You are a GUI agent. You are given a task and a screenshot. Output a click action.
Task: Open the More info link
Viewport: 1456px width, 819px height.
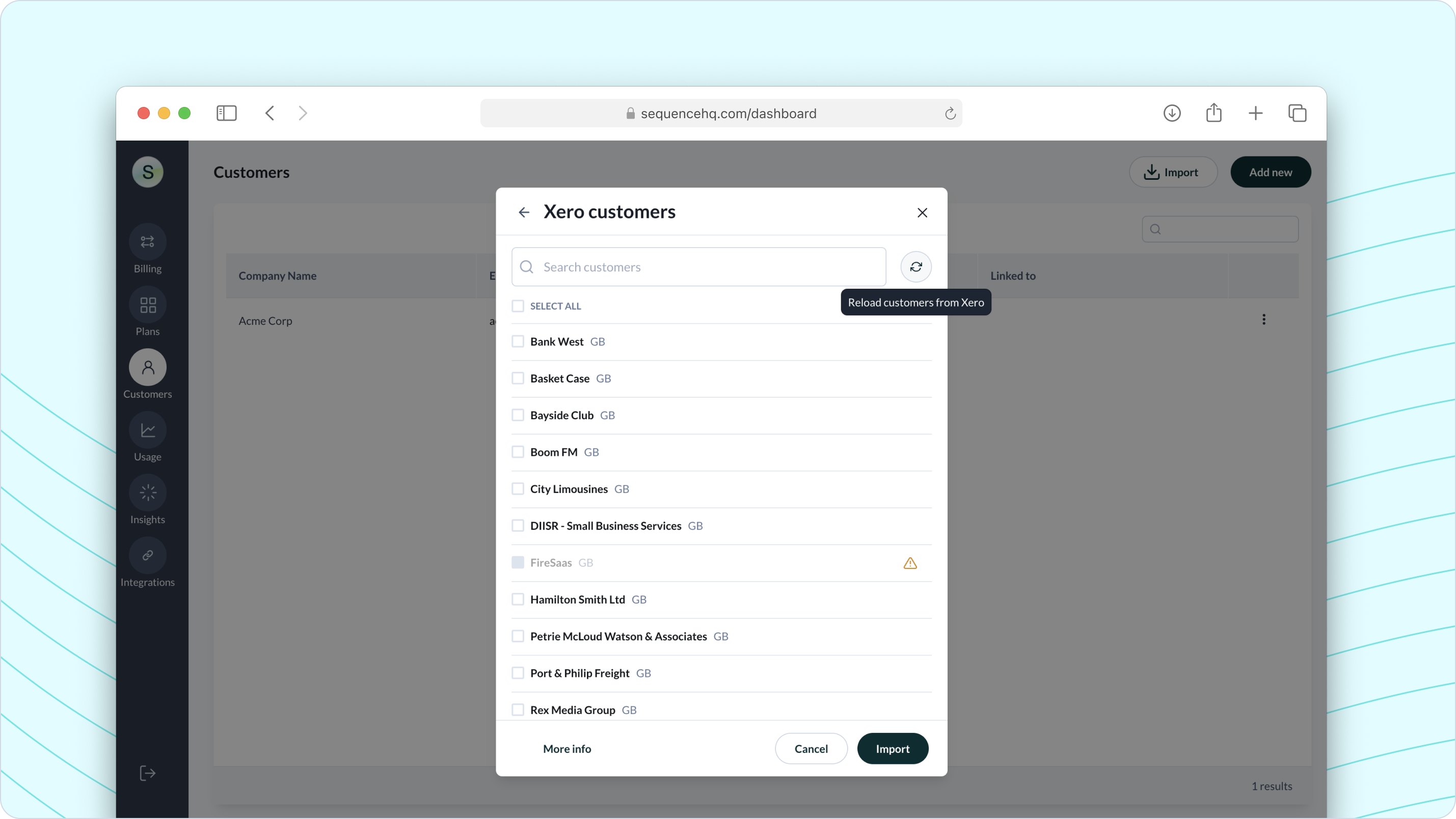coord(567,748)
